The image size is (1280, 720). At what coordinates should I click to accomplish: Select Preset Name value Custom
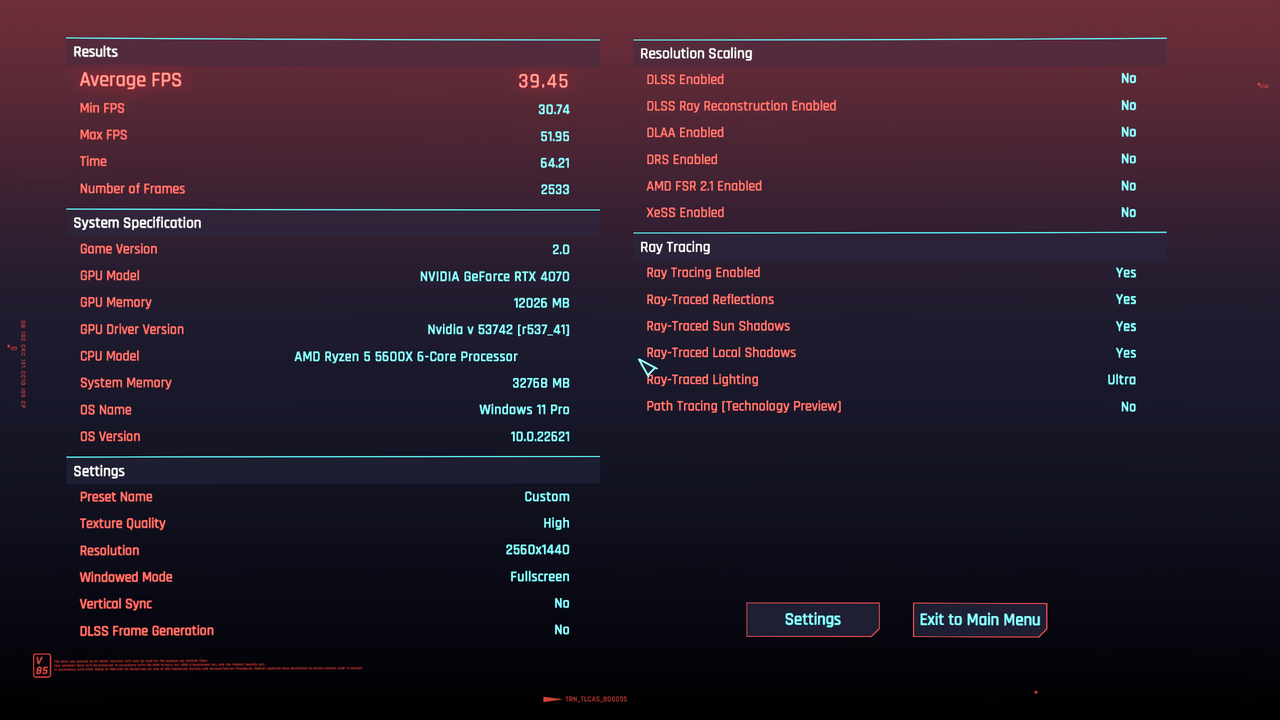click(x=547, y=497)
